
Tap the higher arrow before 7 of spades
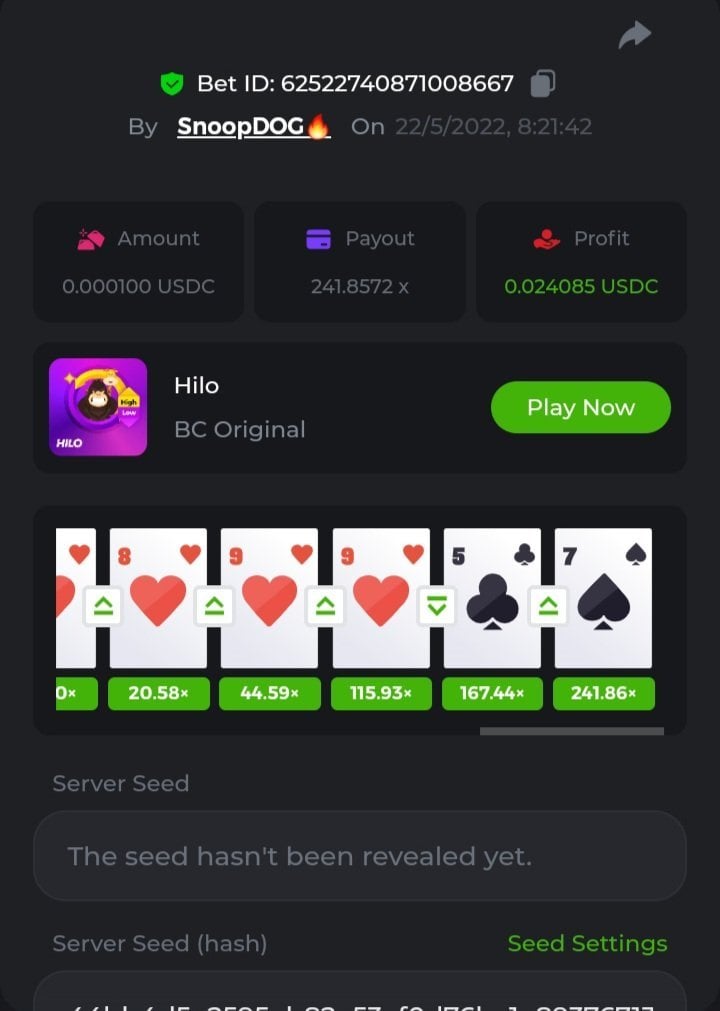tap(548, 606)
